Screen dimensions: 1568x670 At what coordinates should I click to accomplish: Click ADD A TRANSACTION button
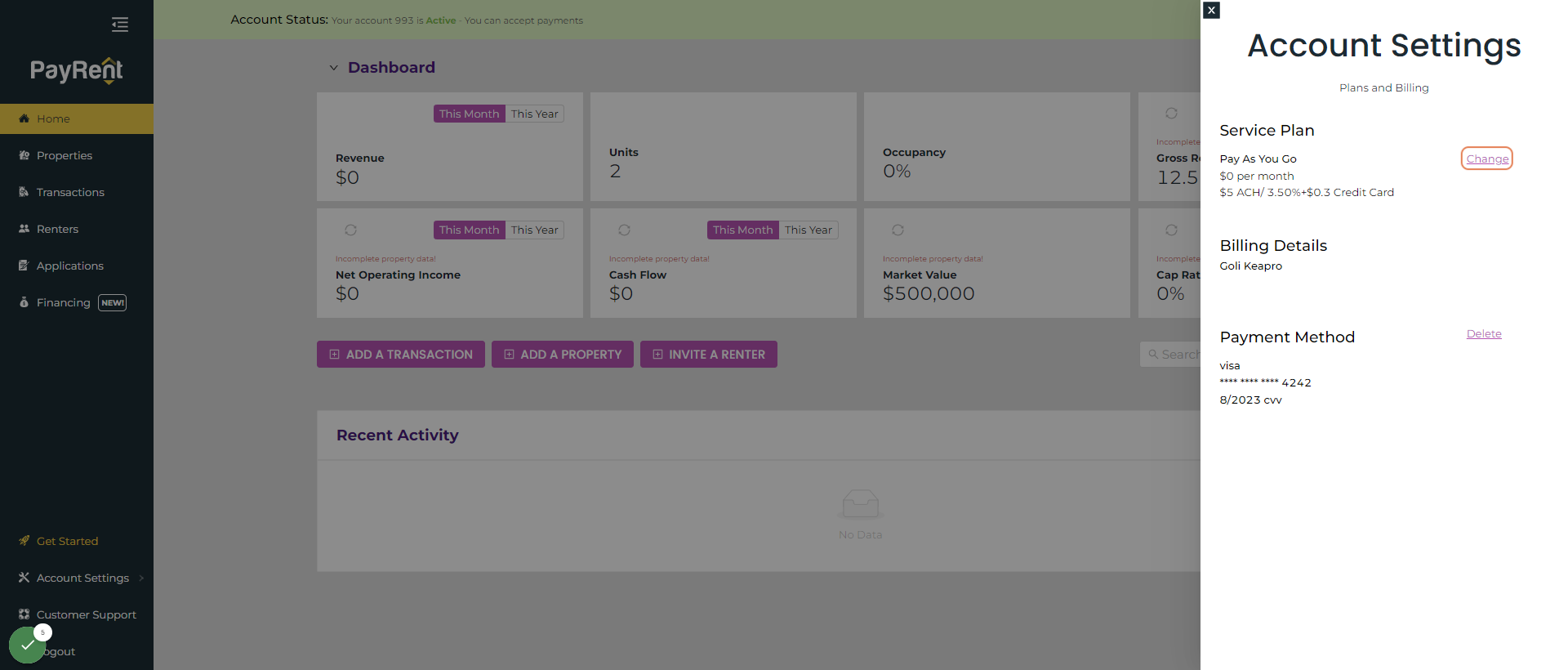click(x=401, y=354)
